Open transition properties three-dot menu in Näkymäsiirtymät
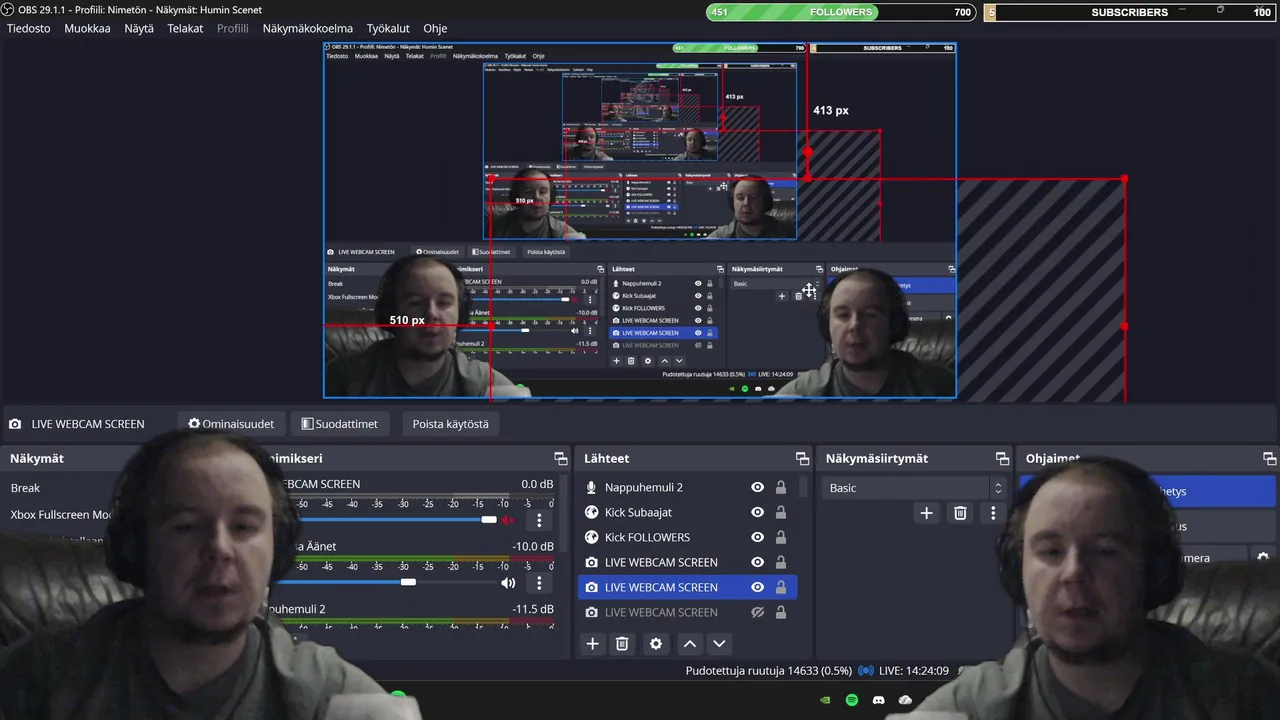The image size is (1280, 720). [x=993, y=513]
